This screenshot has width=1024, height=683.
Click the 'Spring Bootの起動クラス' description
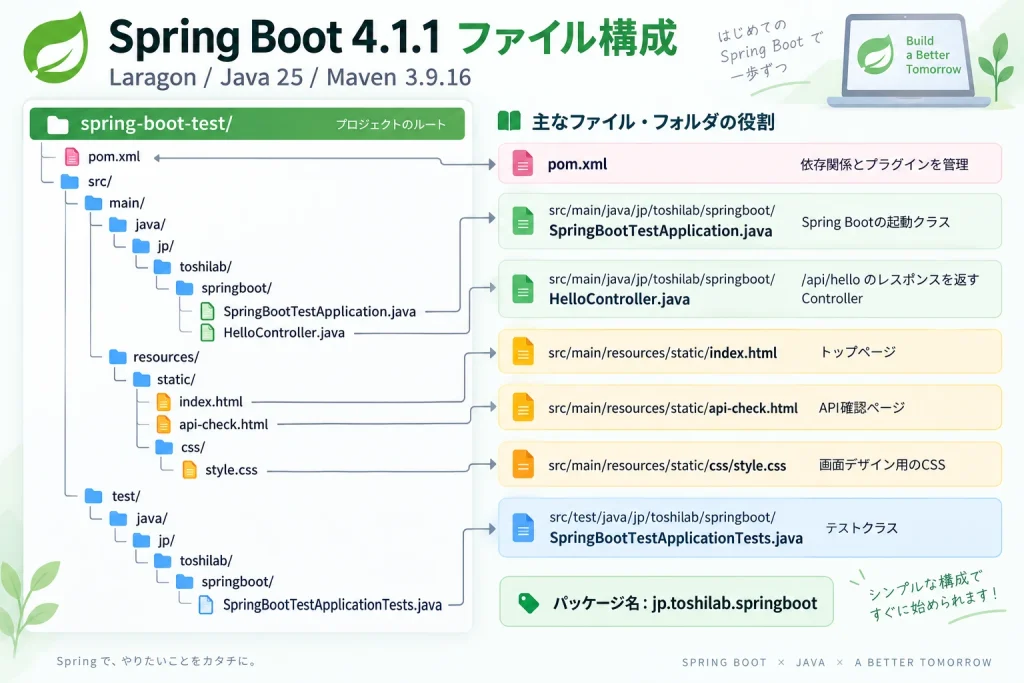pyautogui.click(x=876, y=222)
